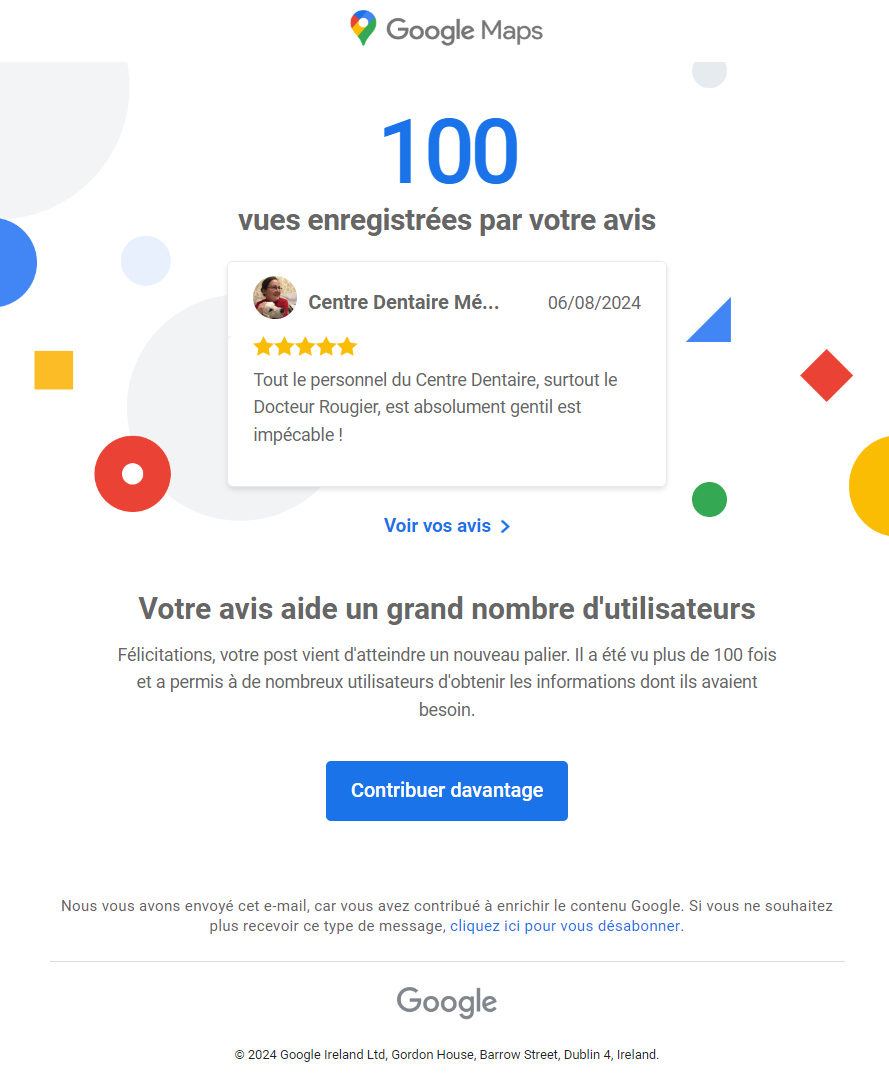
Task: Click the reviewer profile avatar photo
Action: [275, 298]
